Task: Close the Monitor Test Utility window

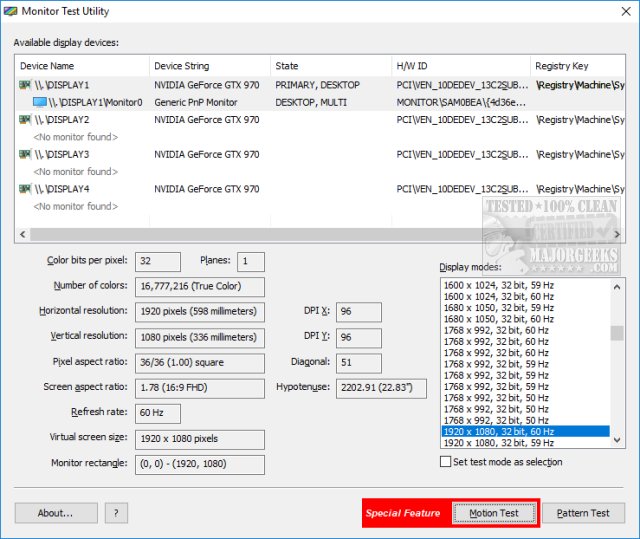Action: click(x=626, y=11)
